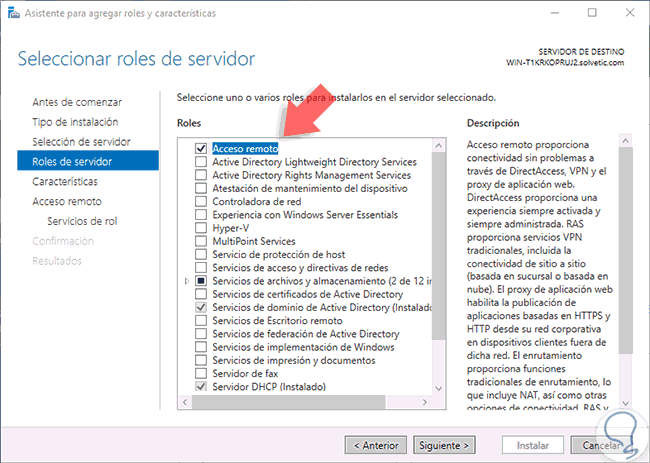Screen dimensions: 650x463
Task: Select the MultiPoint Services label
Action: click(254, 241)
